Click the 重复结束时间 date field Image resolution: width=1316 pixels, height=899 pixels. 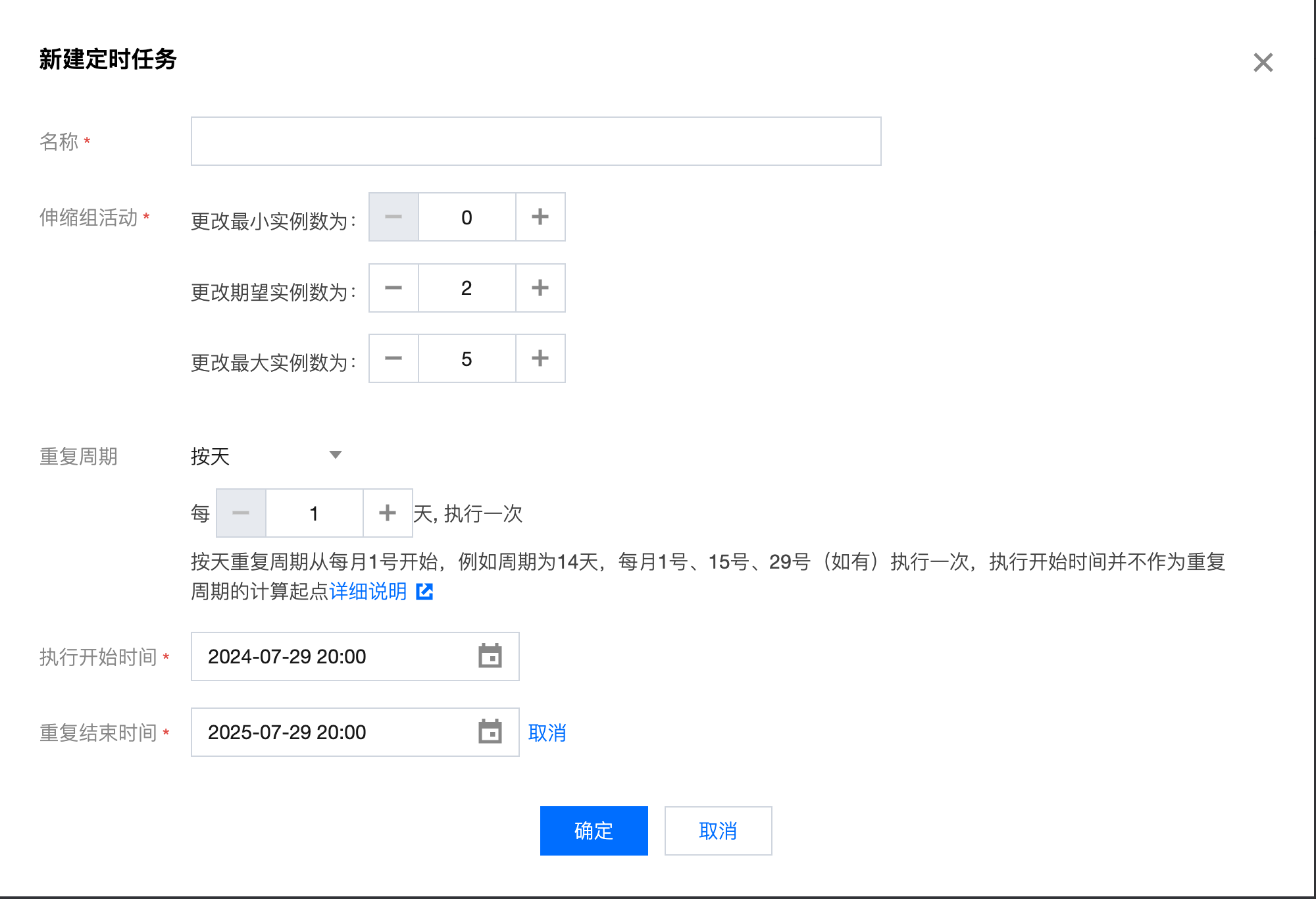point(329,732)
